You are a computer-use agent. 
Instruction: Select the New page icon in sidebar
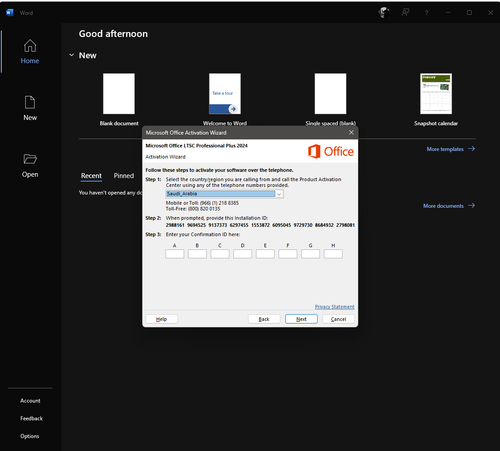click(x=30, y=102)
